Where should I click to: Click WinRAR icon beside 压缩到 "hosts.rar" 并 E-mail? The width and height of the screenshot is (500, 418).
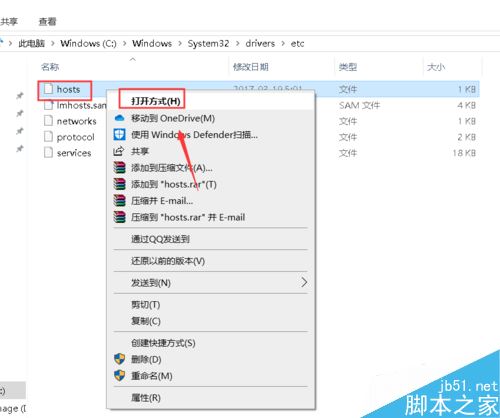tap(119, 217)
